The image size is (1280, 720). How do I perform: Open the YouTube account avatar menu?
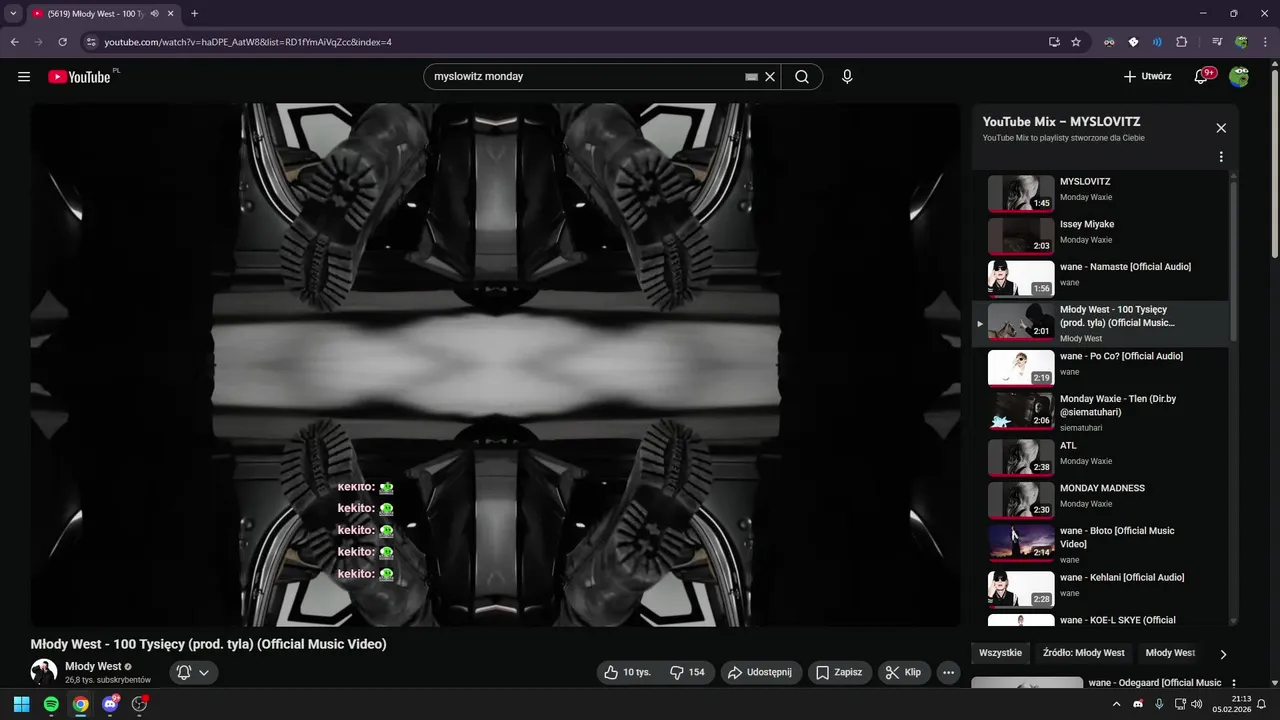pos(1239,77)
